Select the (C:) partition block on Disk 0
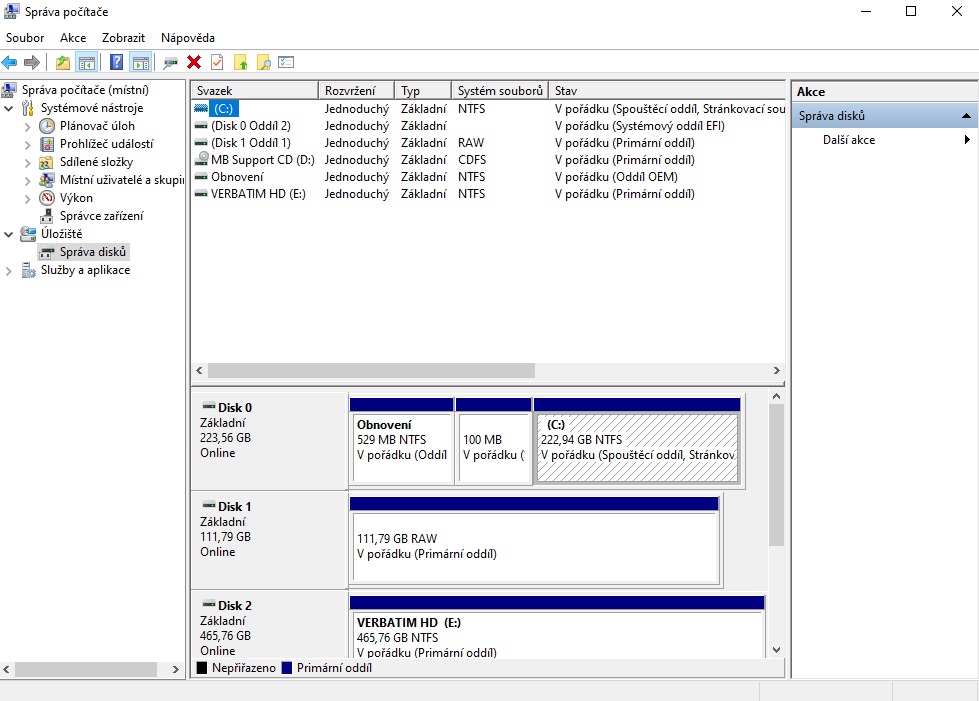The image size is (979, 701). point(637,449)
